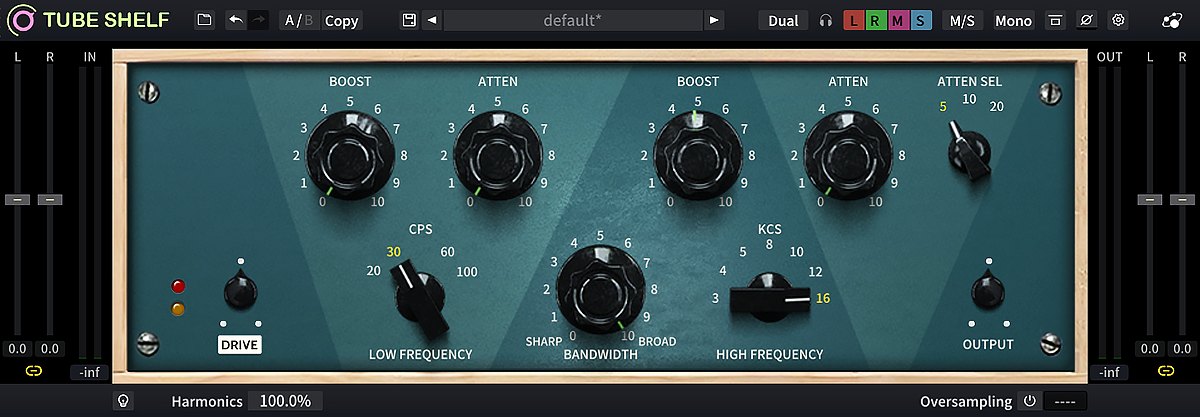Viewport: 1200px width, 417px height.
Task: Open the default* preset name dropdown
Action: click(x=572, y=20)
